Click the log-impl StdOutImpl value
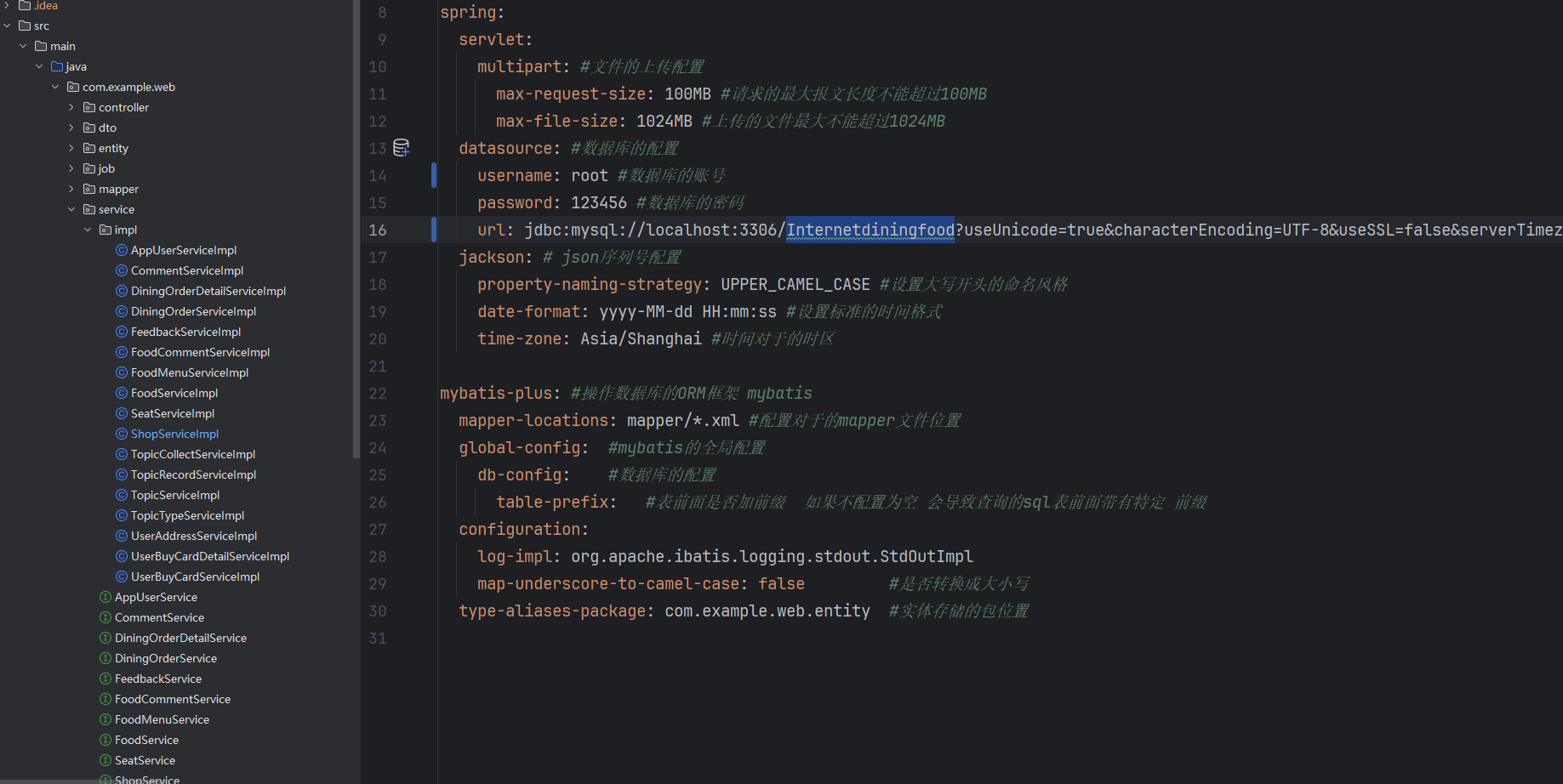Viewport: 1563px width, 784px height. pos(772,556)
